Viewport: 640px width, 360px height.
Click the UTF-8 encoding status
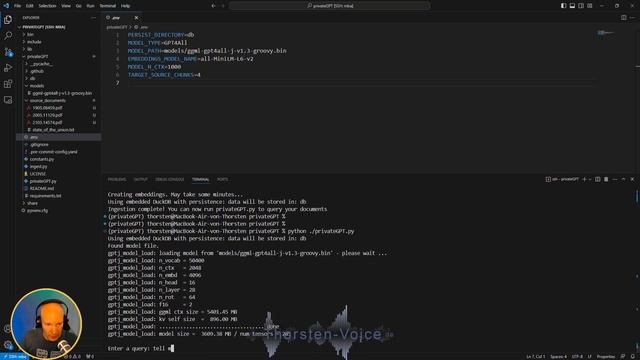(x=577, y=357)
